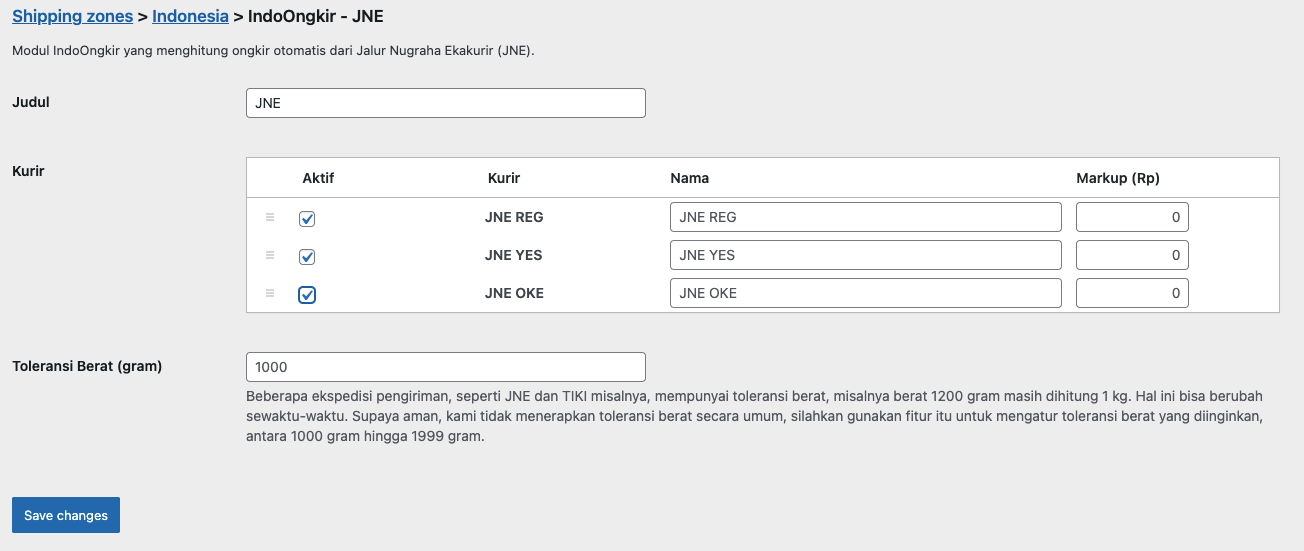This screenshot has width=1304, height=551.
Task: Click the Toleransi Berat input field
Action: coord(445,367)
